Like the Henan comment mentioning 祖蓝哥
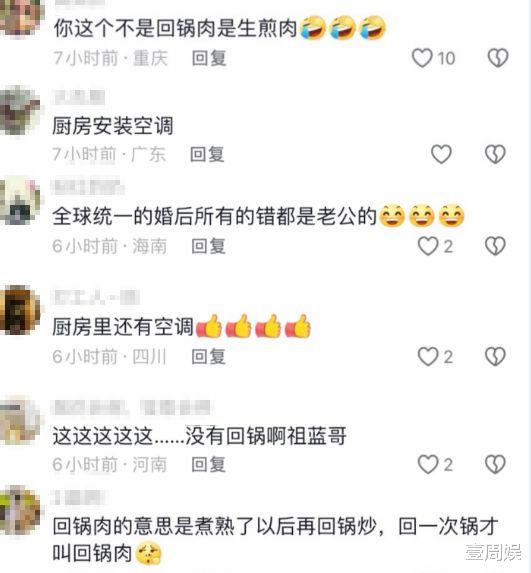Viewport: 531px width, 573px height. (428, 464)
